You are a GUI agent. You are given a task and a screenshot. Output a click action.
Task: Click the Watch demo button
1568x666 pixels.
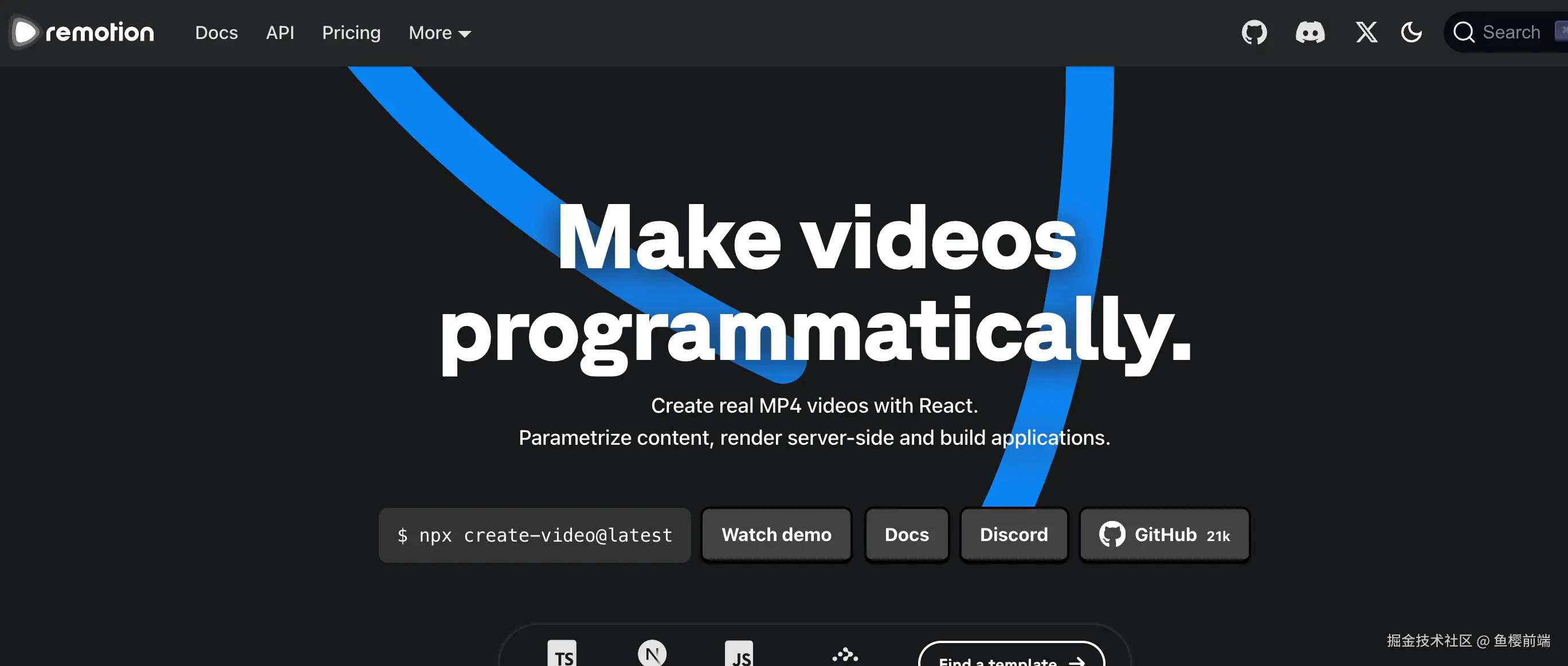tap(776, 535)
